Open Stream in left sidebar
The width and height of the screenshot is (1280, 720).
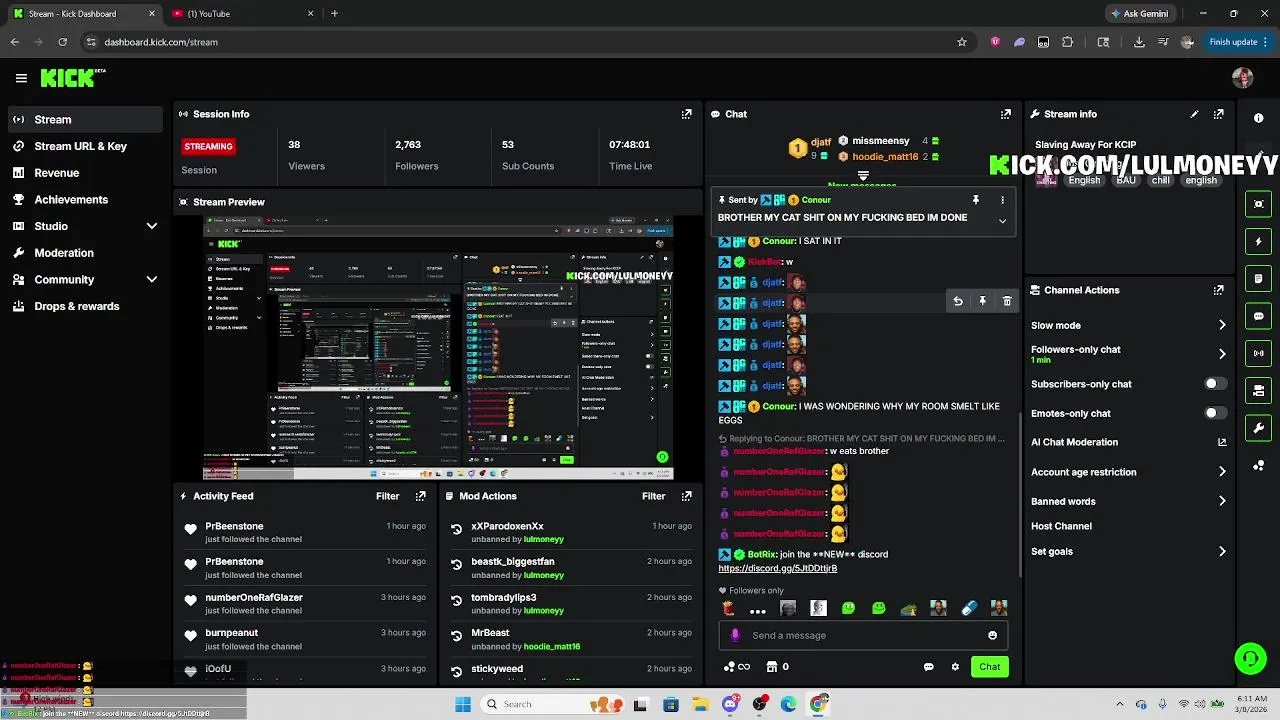[x=83, y=119]
